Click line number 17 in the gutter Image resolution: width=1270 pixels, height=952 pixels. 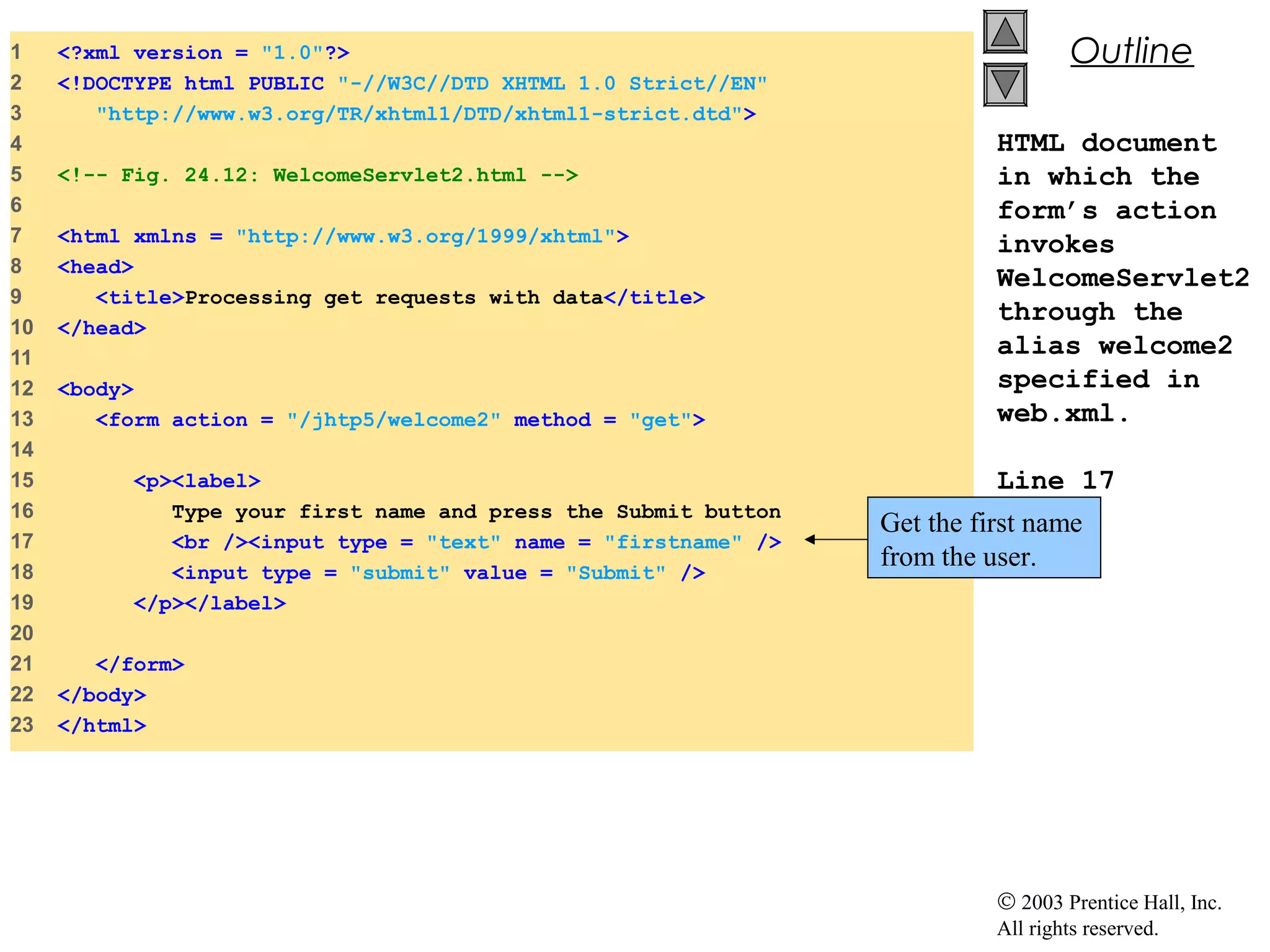coord(22,541)
